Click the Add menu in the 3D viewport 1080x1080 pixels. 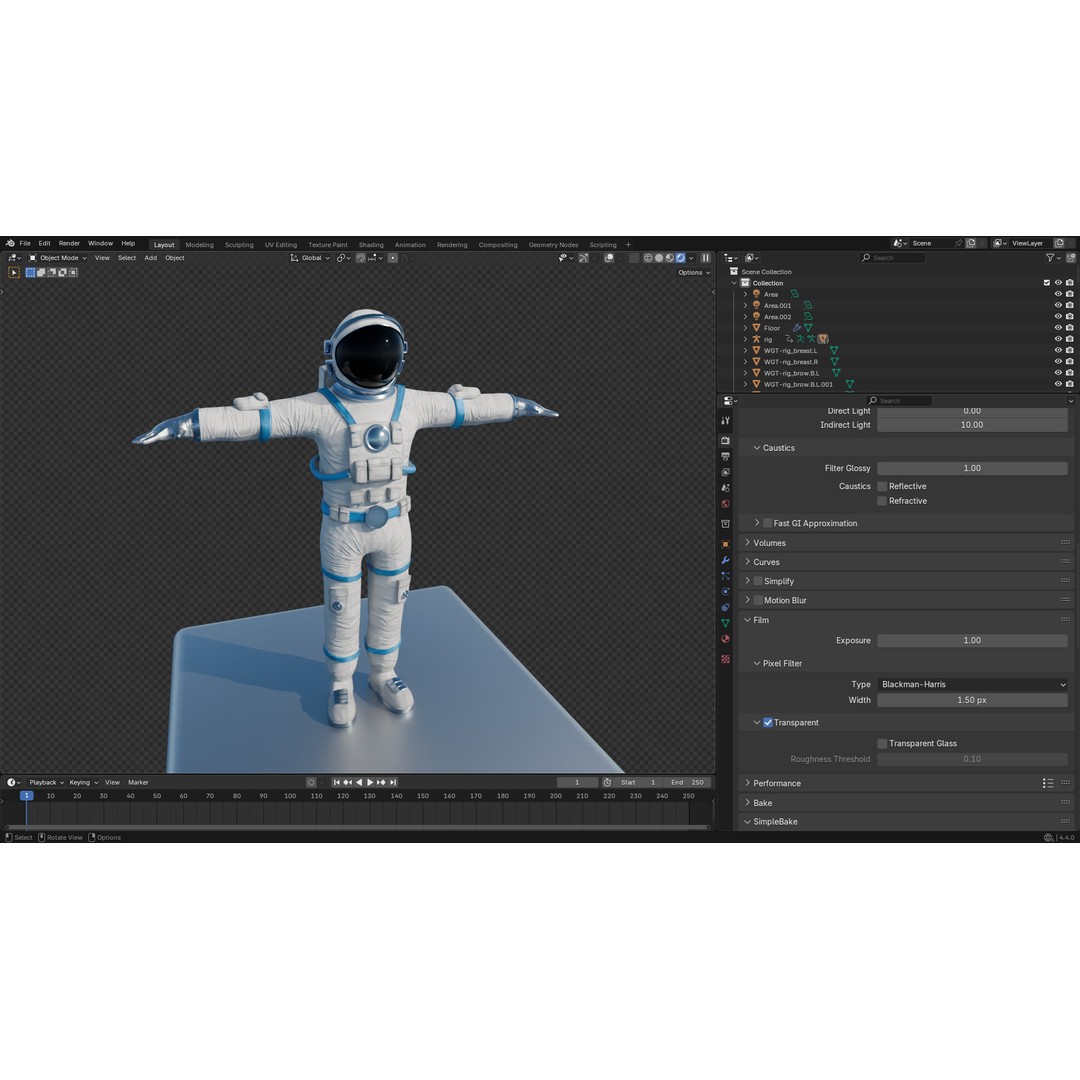(x=150, y=257)
